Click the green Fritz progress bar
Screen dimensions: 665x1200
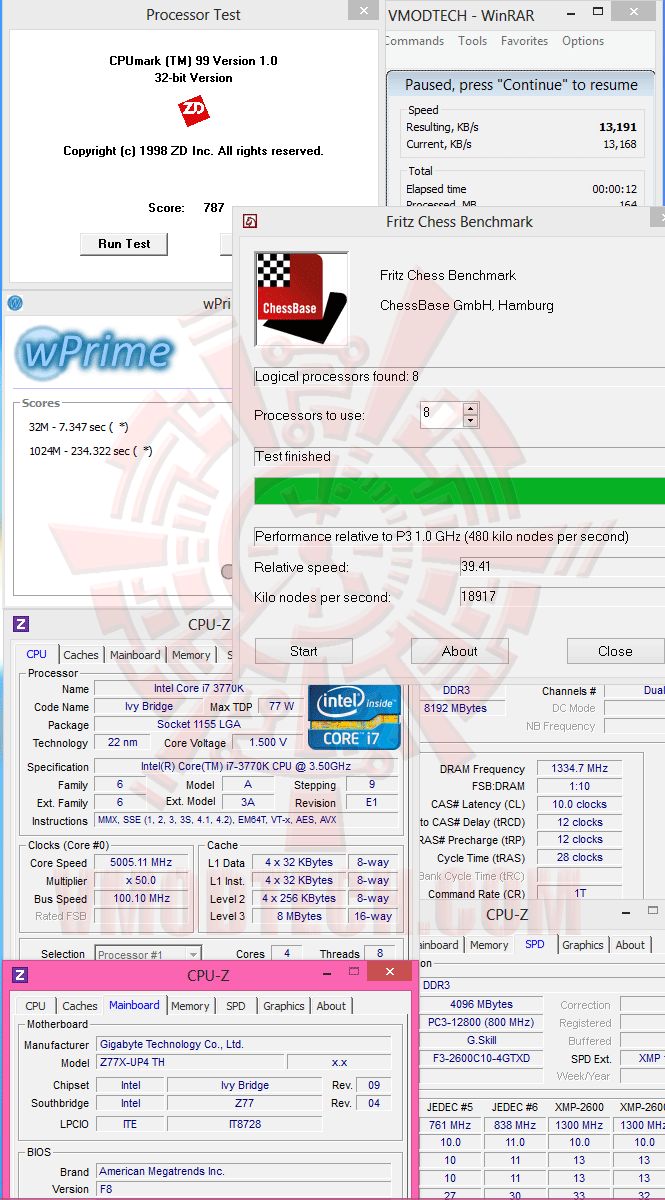[460, 491]
